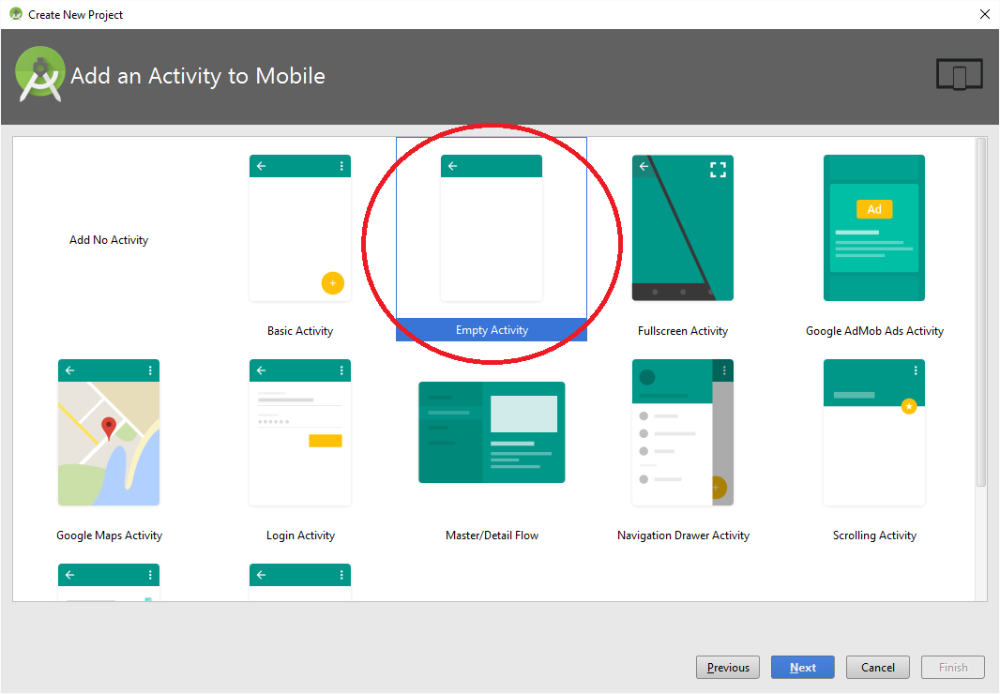Pick the Fullscreen Activity template thumbnail
Screen dimensions: 1000x694
(682, 228)
